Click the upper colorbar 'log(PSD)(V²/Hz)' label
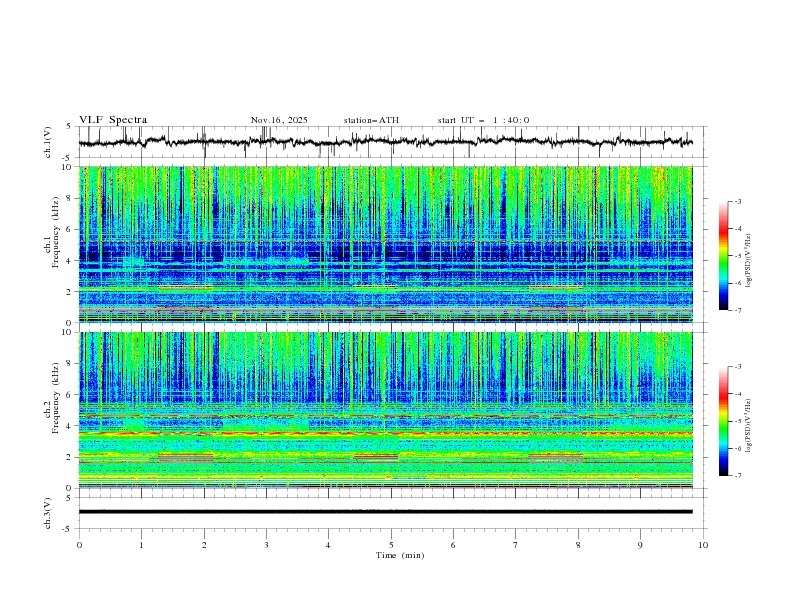This screenshot has width=792, height=612. (x=749, y=261)
